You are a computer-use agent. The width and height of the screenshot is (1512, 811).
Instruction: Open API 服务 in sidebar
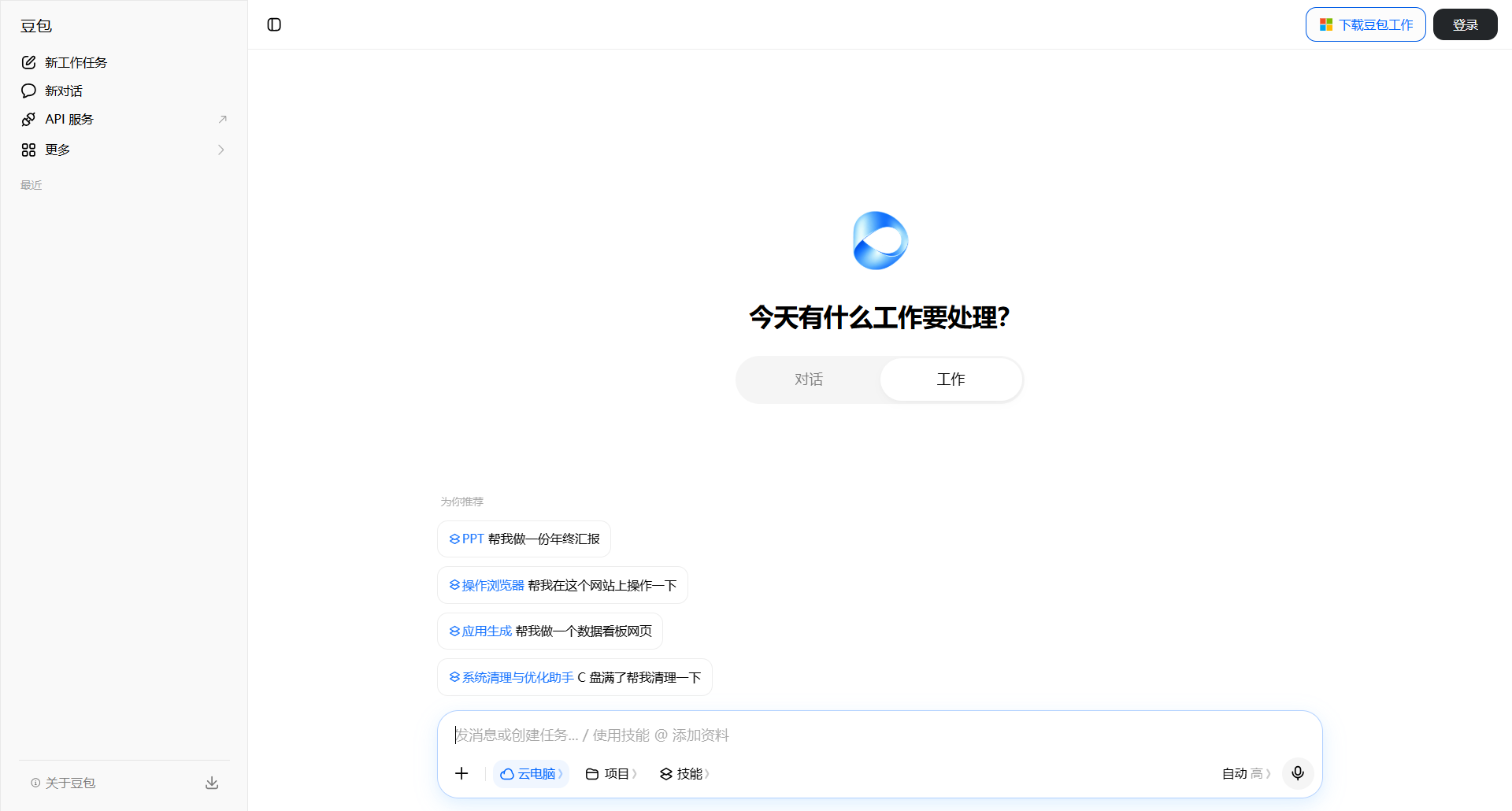pos(124,119)
